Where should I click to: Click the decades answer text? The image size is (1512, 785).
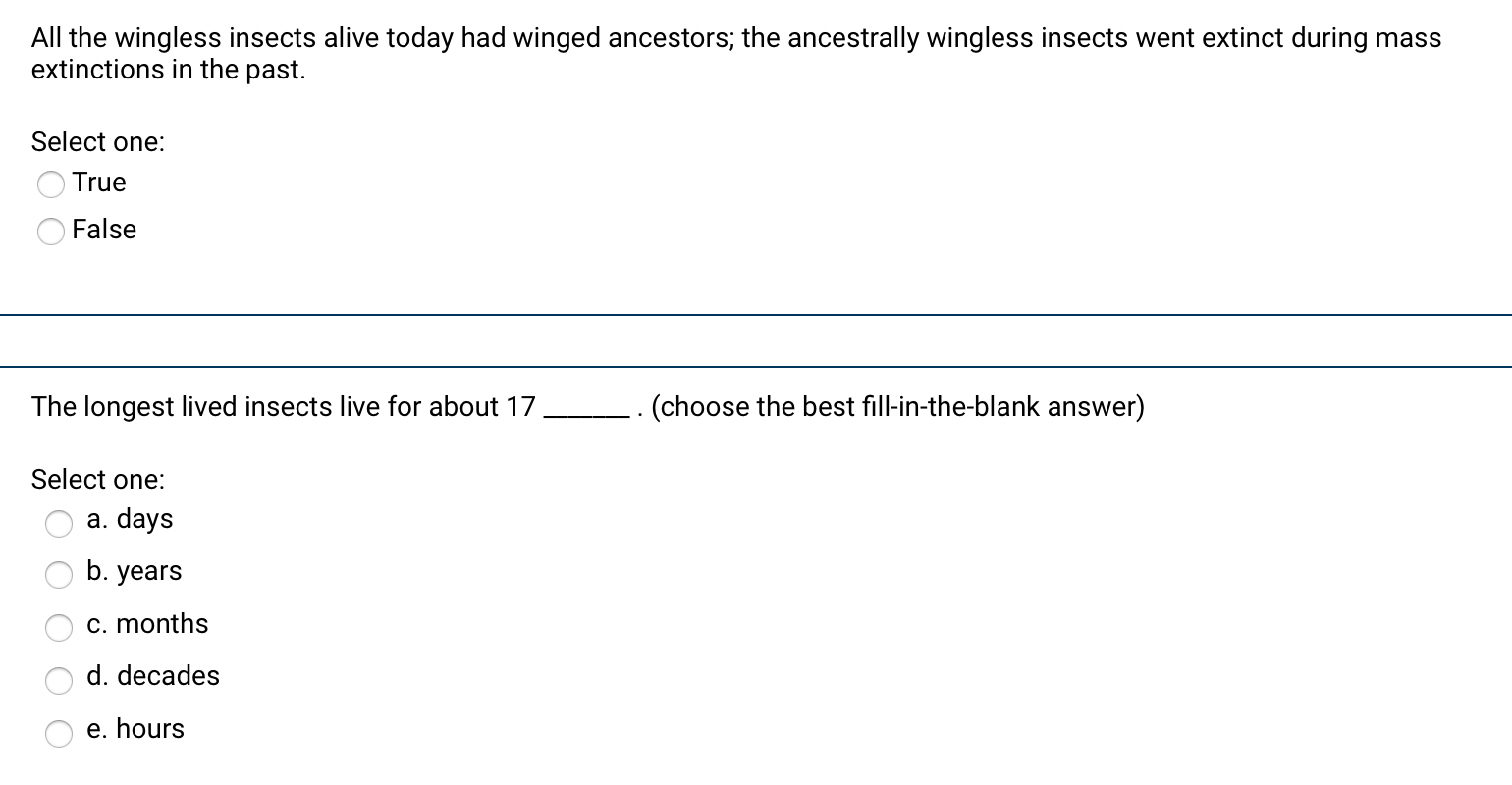point(153,676)
